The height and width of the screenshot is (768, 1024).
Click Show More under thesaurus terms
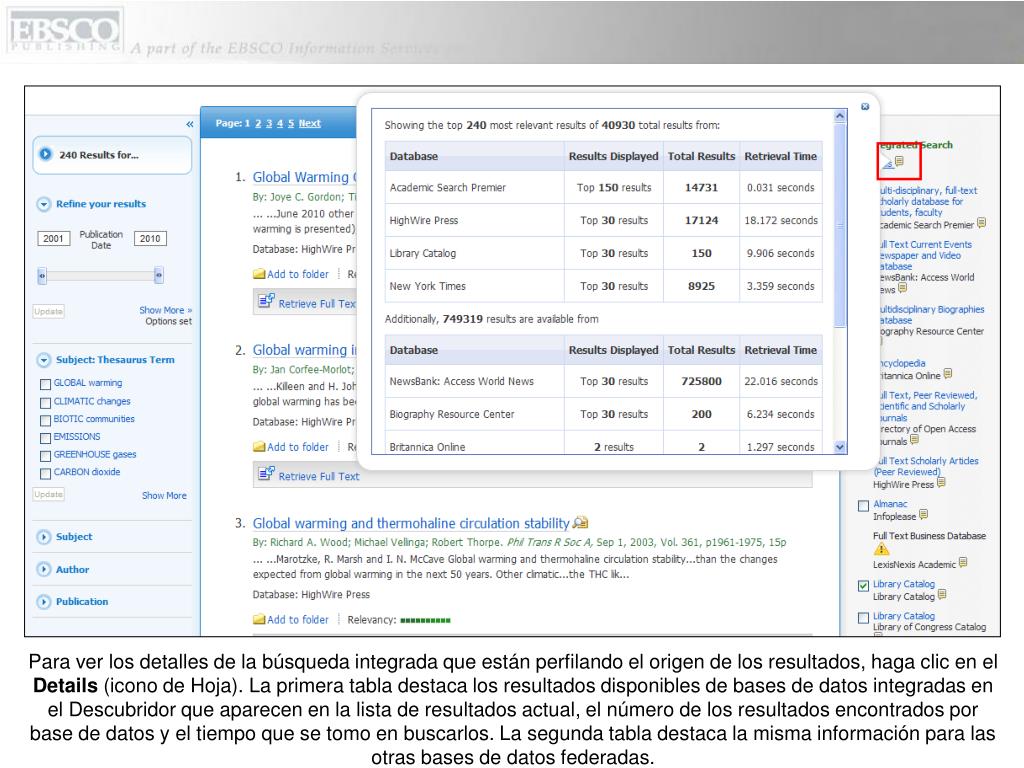164,496
